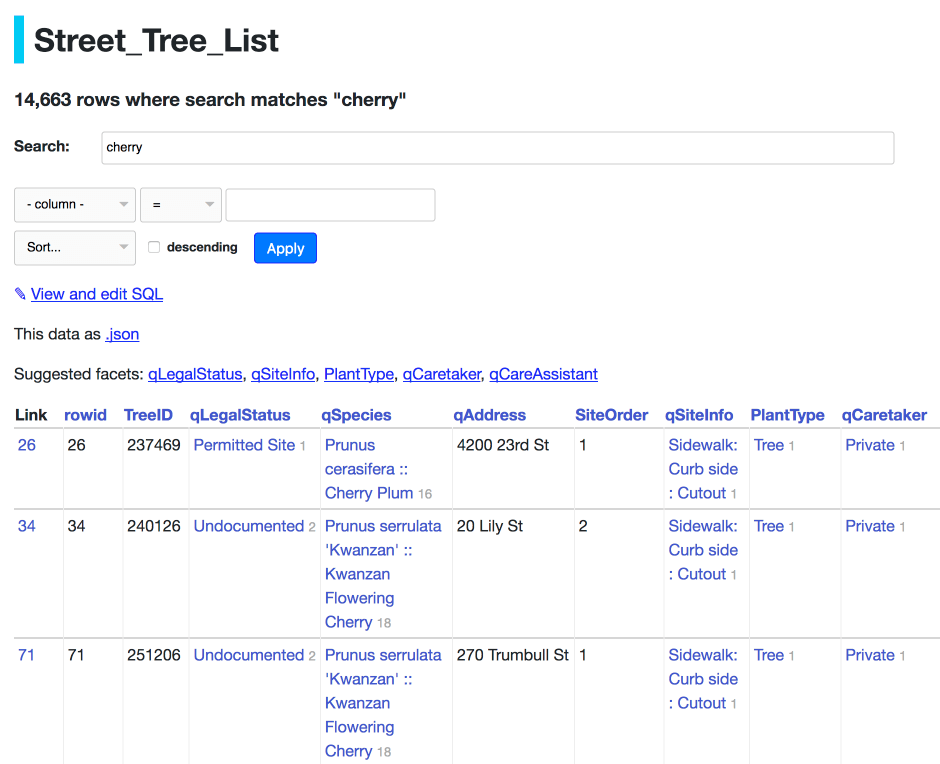Click the pencil icon beside View and edit SQL
The width and height of the screenshot is (940, 764).
20,294
